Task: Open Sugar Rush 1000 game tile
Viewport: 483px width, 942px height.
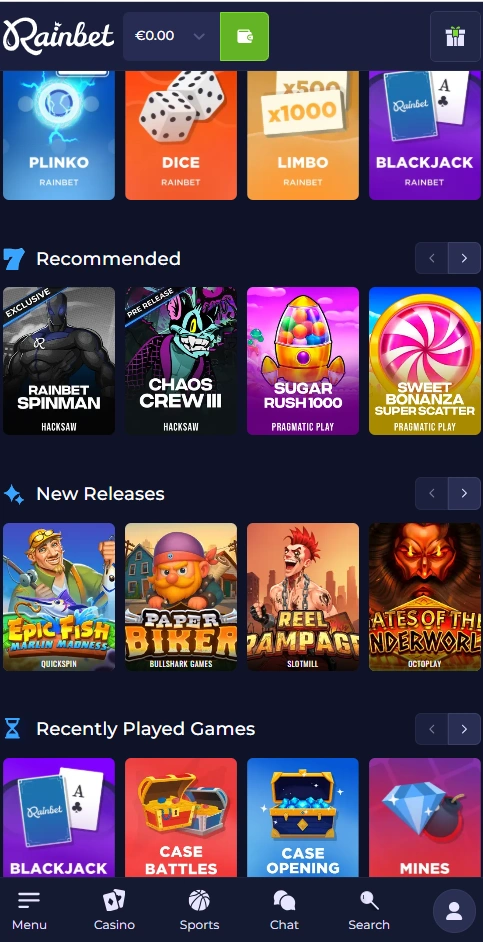Action: pos(303,360)
